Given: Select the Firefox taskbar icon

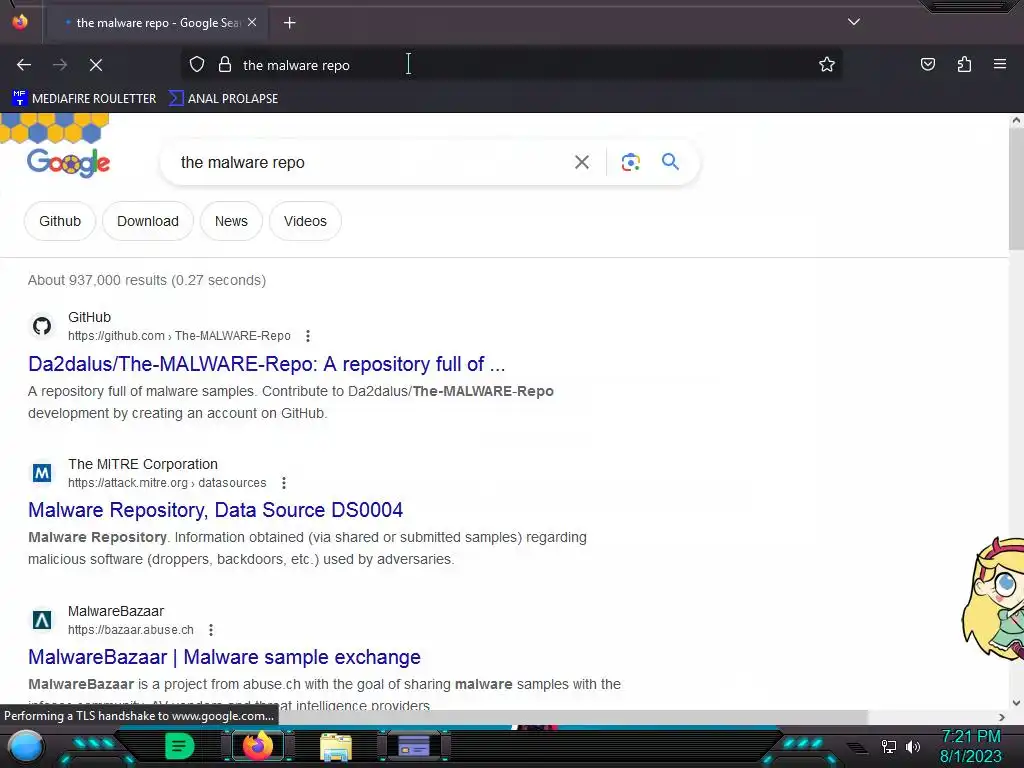Looking at the screenshot, I should coord(258,745).
